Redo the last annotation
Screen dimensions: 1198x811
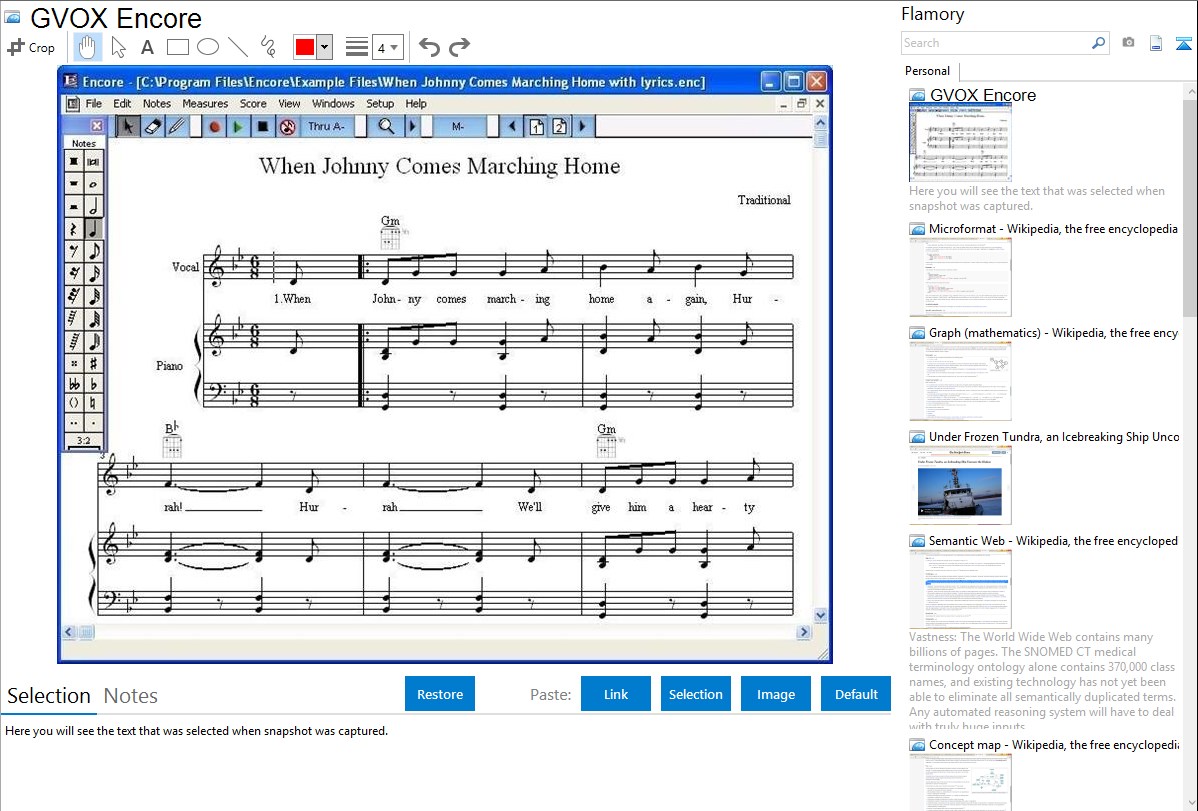point(459,47)
